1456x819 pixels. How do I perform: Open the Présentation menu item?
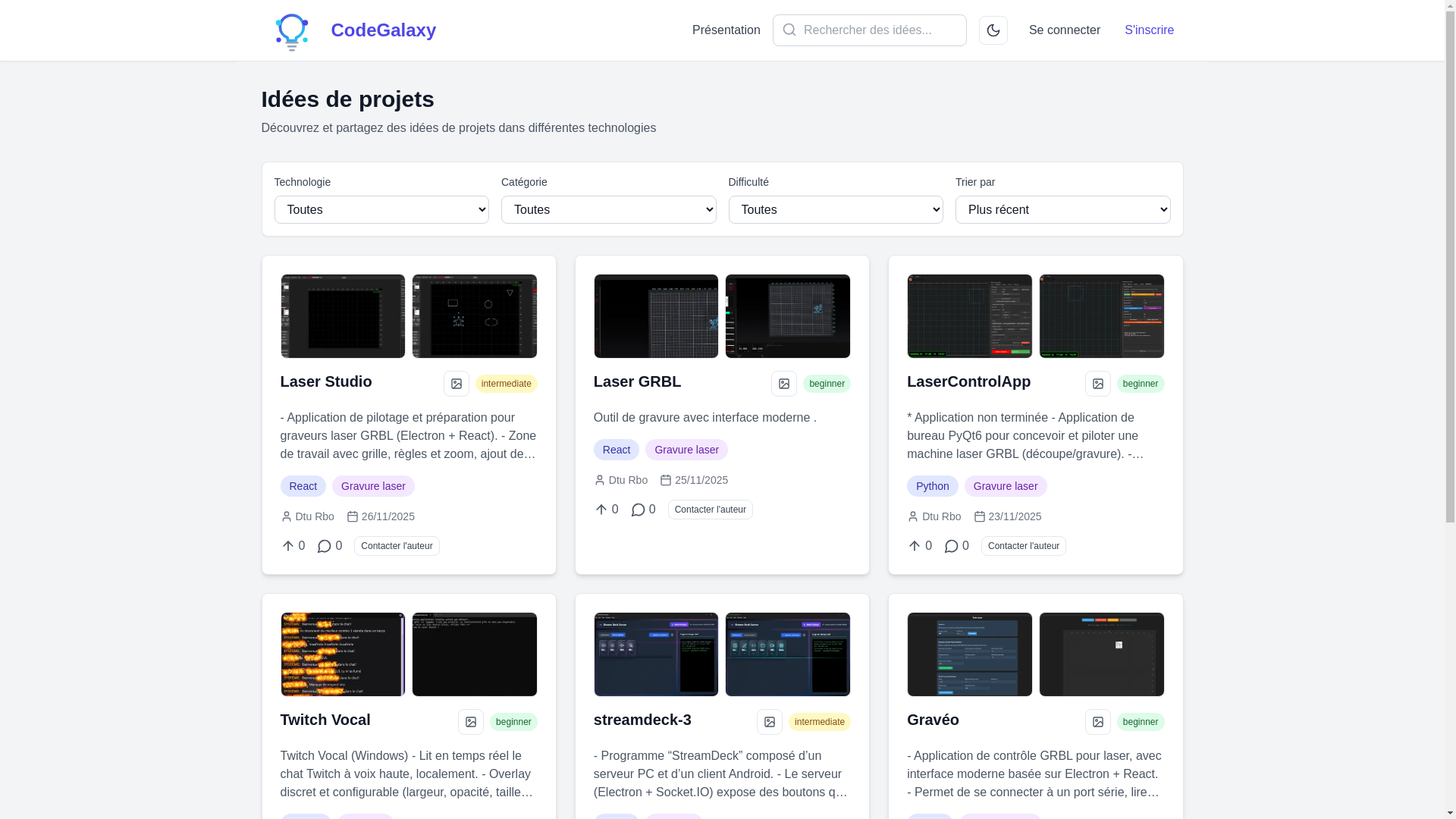click(726, 30)
